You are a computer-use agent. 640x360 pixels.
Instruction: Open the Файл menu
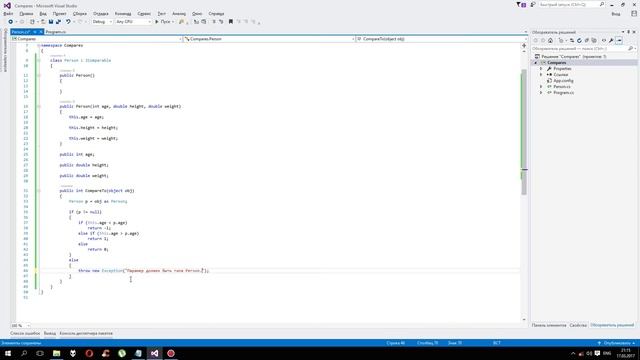click(8, 13)
